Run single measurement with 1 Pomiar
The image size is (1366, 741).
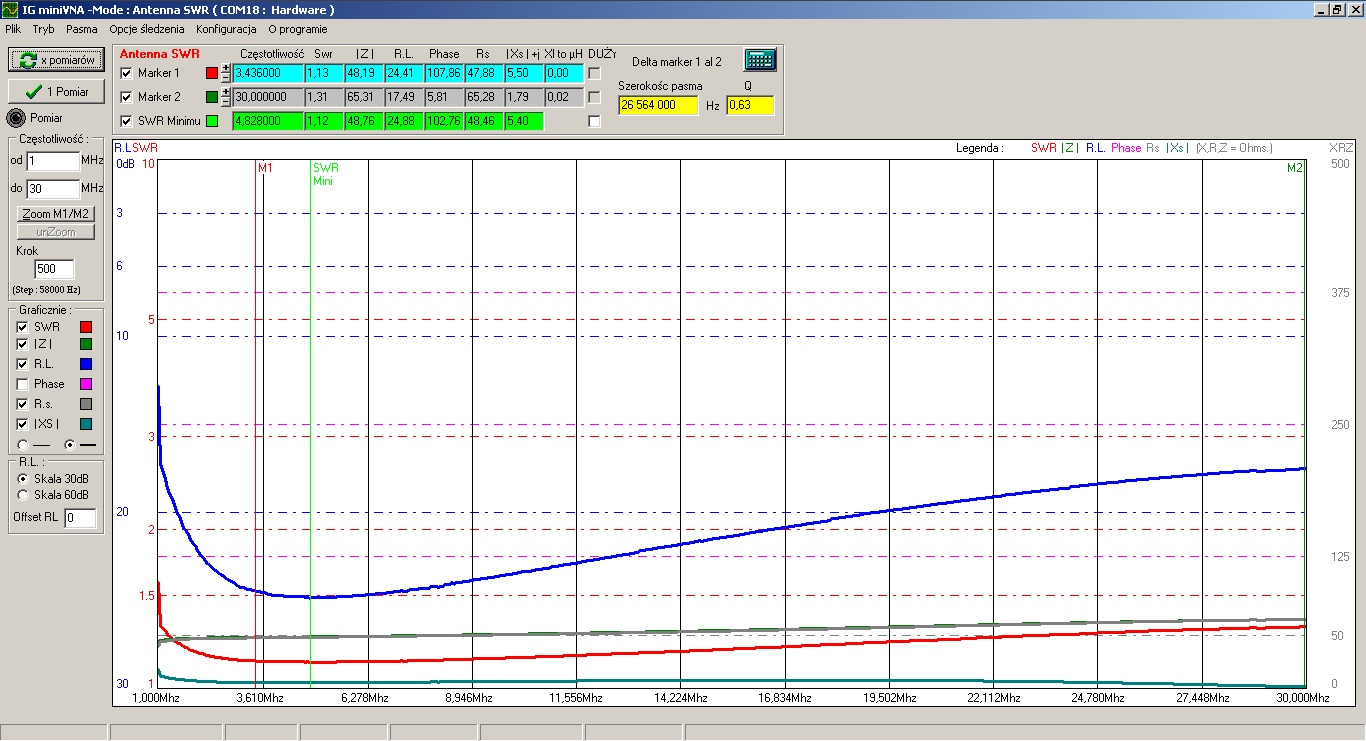[x=56, y=92]
